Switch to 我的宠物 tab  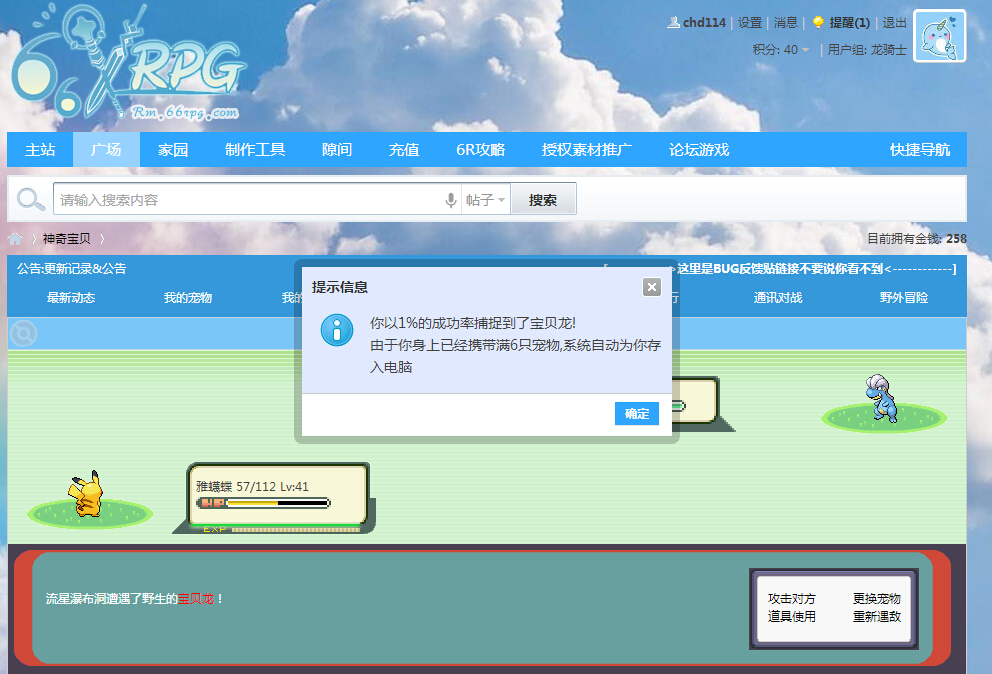click(x=188, y=297)
